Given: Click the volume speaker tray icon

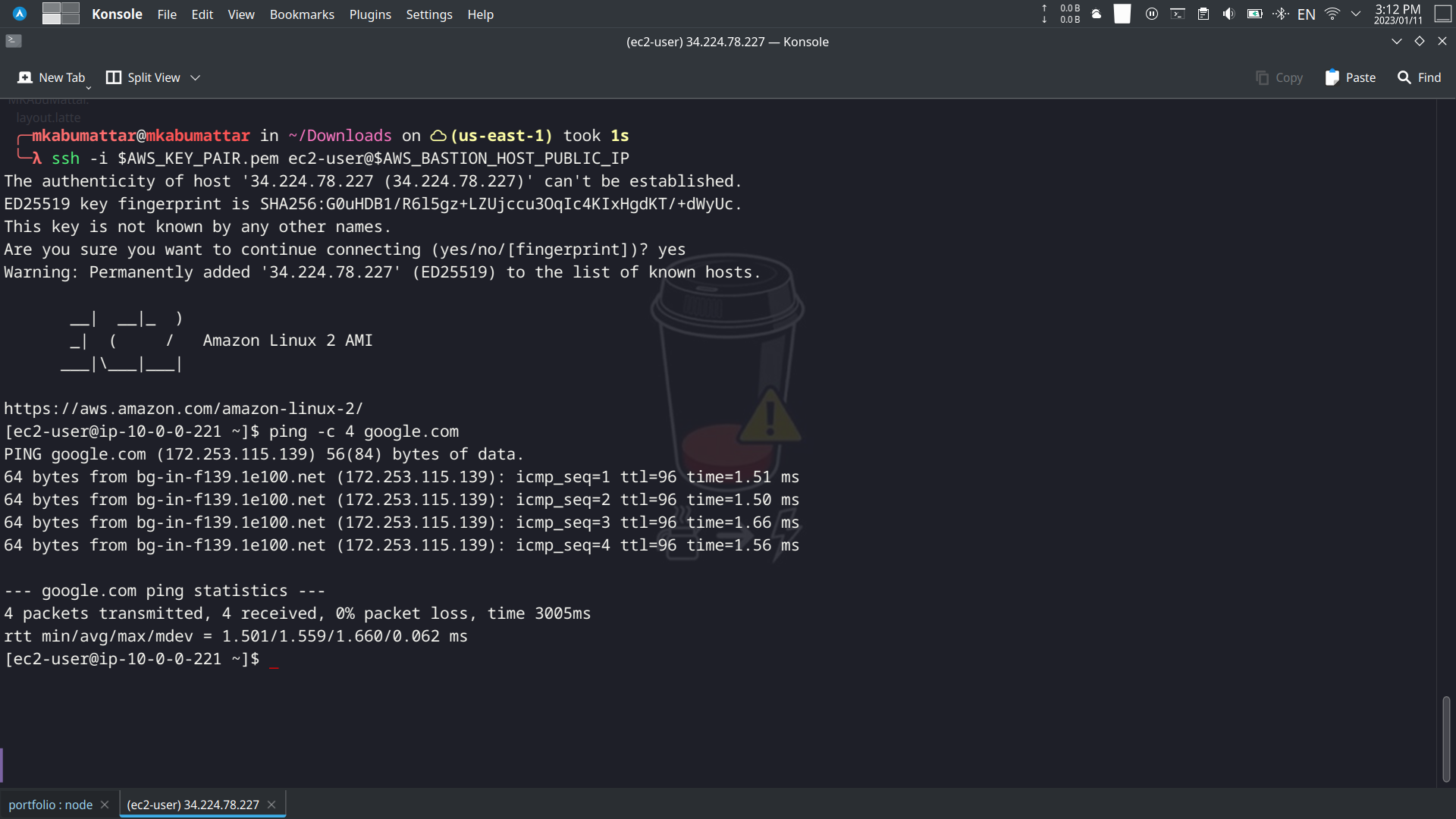Looking at the screenshot, I should tap(1228, 14).
